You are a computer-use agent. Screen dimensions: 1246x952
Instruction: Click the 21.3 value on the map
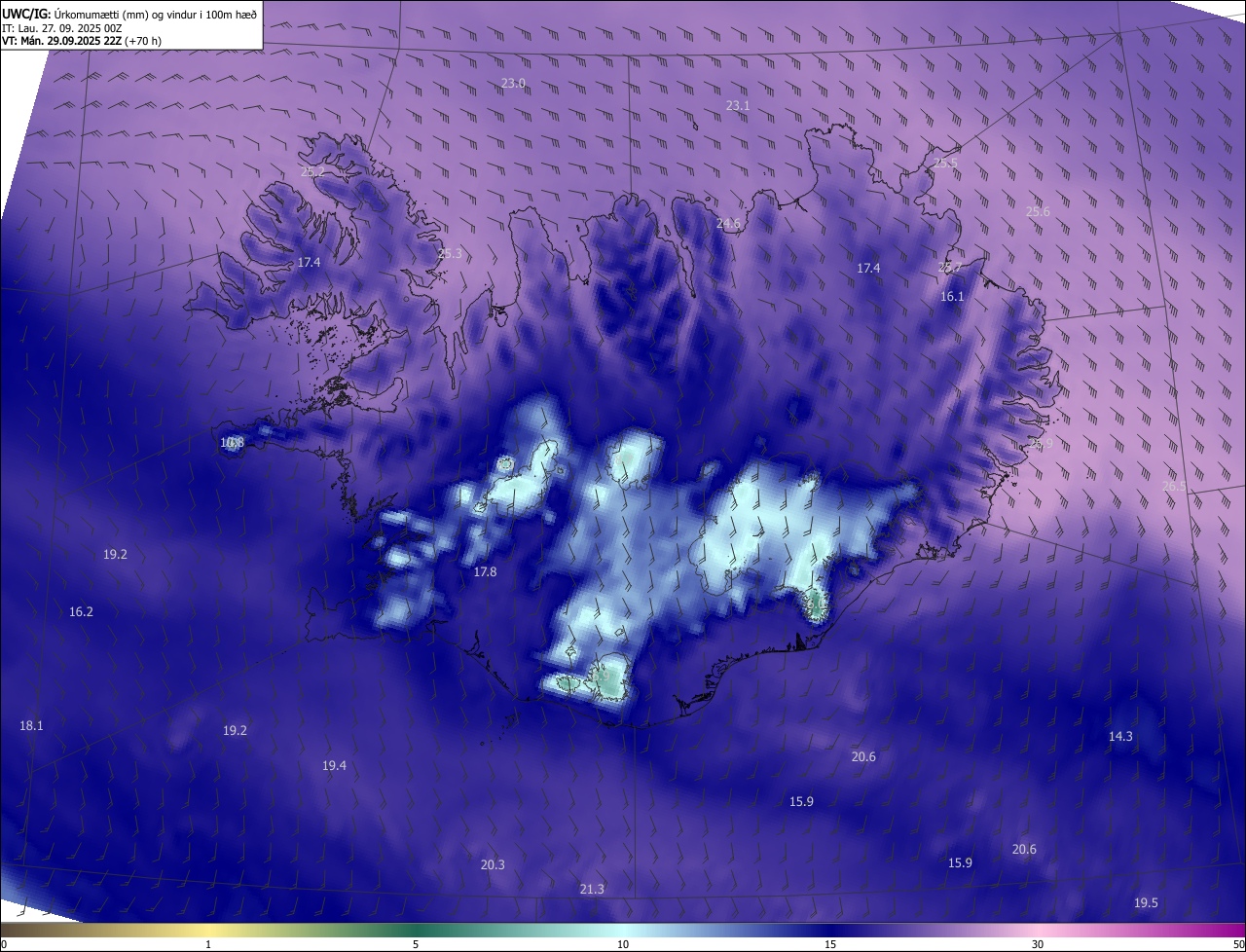click(x=592, y=890)
